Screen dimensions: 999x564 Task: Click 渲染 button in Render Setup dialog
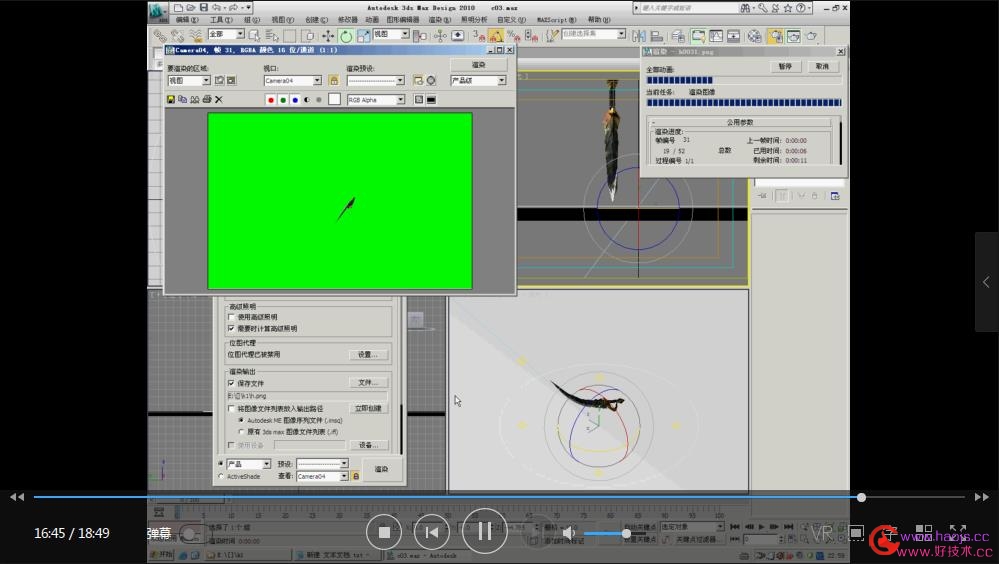381,469
